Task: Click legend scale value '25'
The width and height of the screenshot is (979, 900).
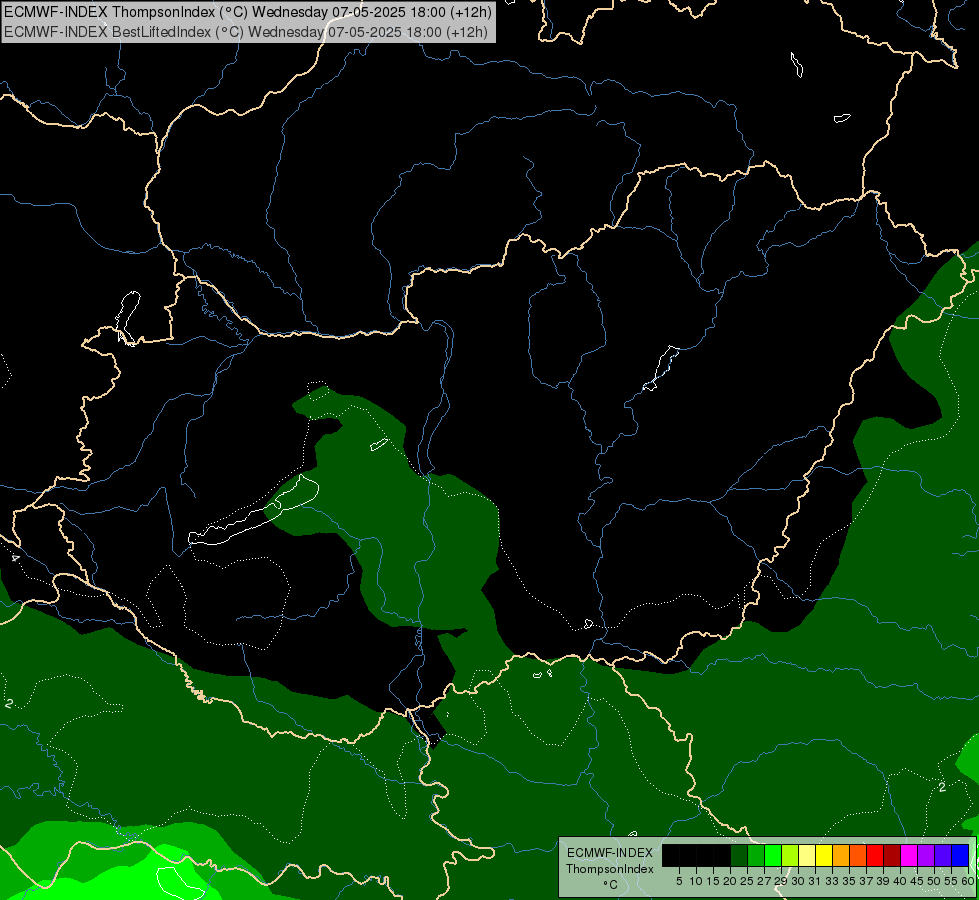Action: pos(747,881)
